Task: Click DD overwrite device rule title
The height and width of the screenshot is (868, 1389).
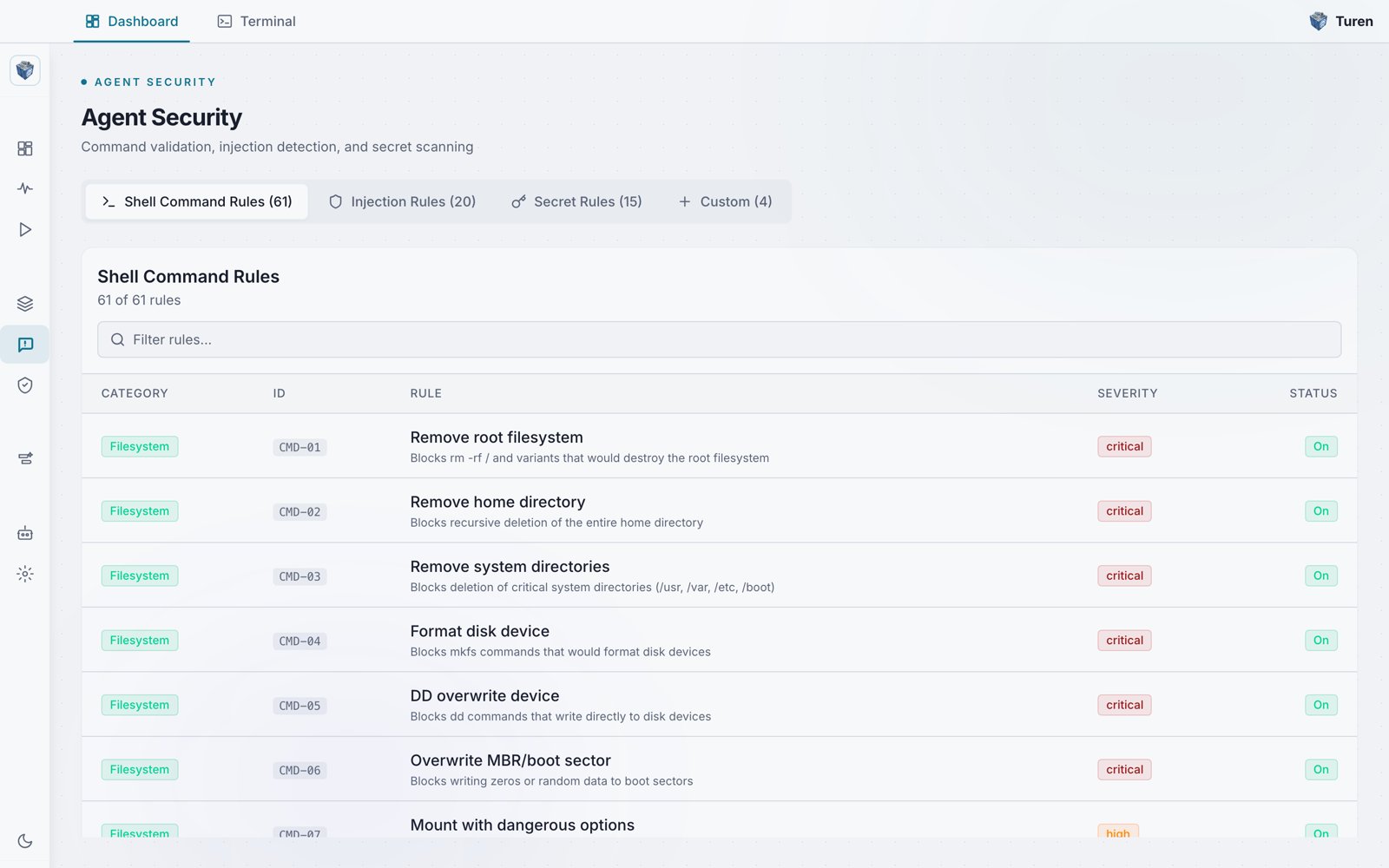Action: (x=484, y=696)
